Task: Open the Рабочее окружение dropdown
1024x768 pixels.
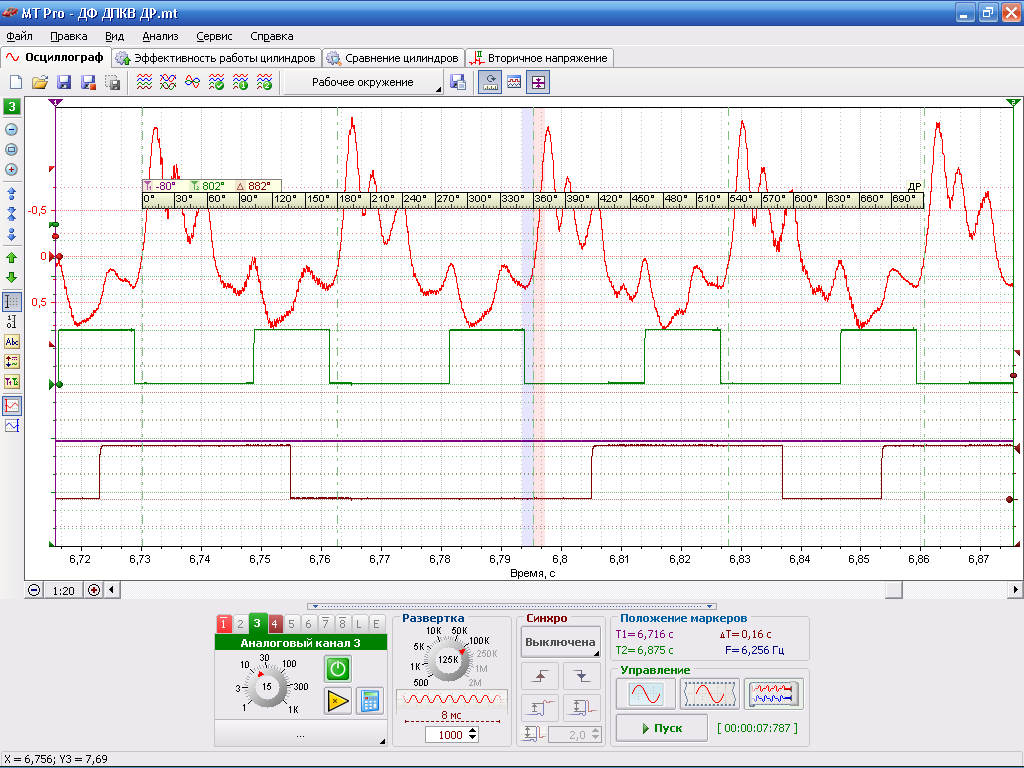Action: point(364,82)
